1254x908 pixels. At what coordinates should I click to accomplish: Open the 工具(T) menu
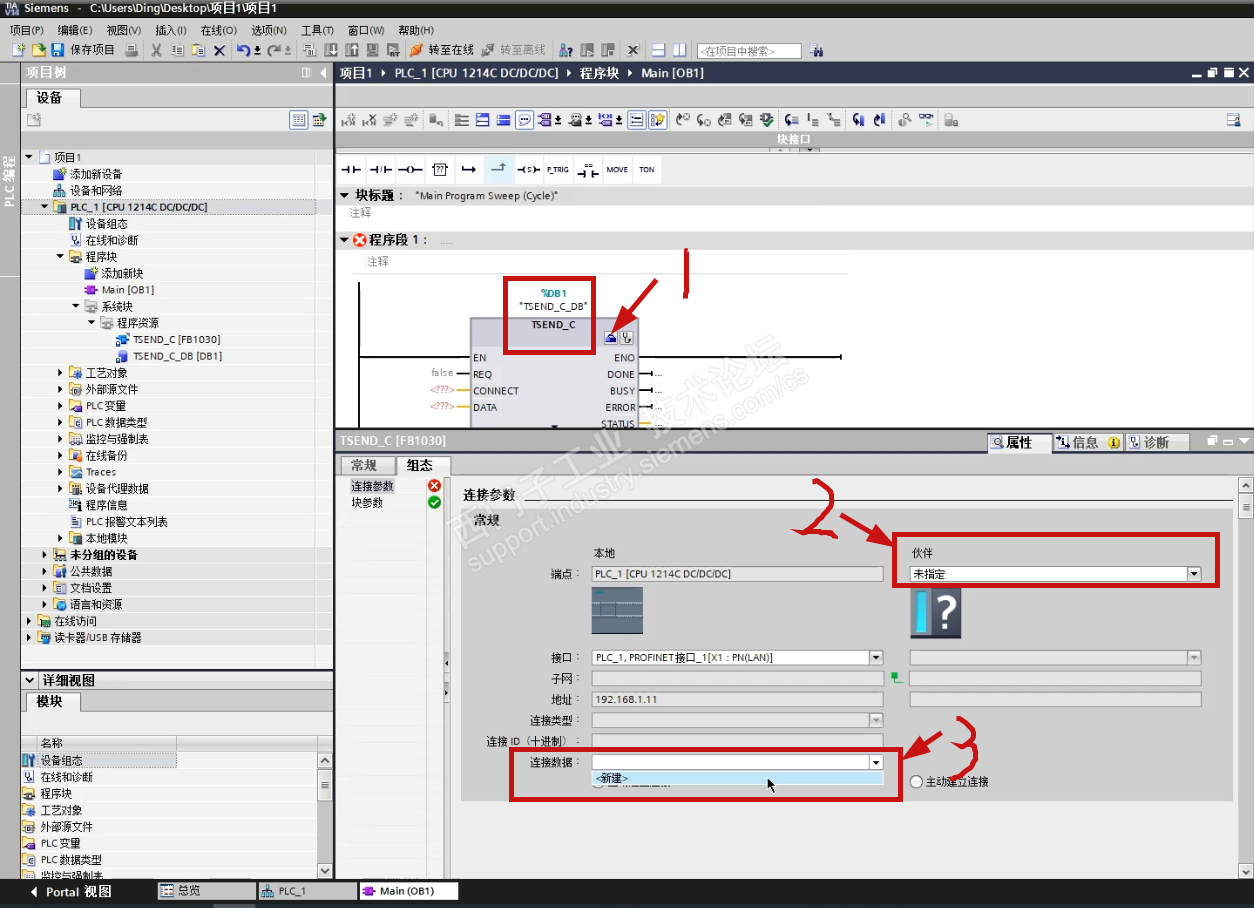click(x=318, y=30)
